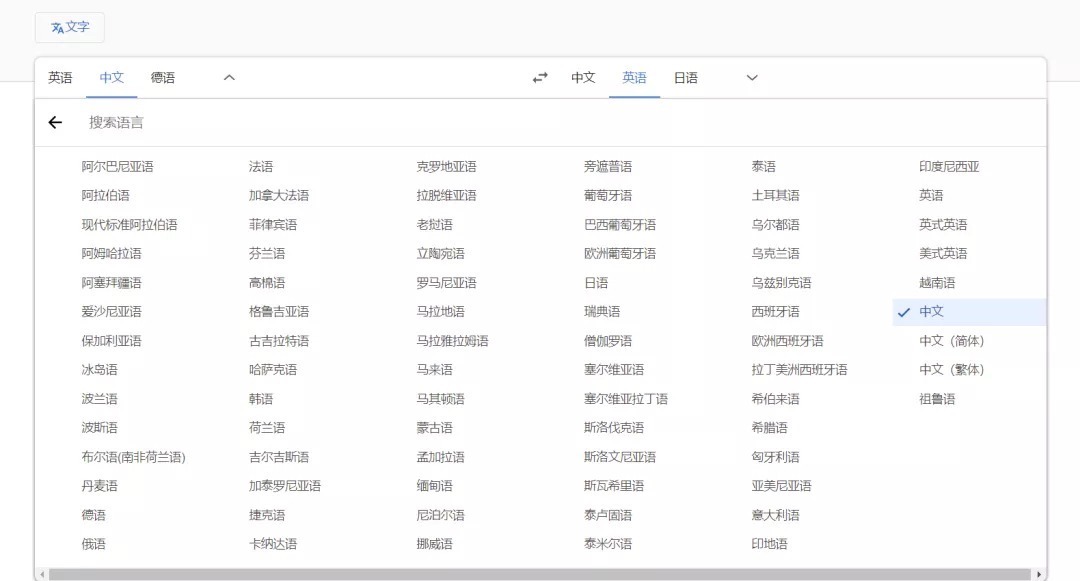Click the translate icon in 文字 button
The image size is (1080, 581).
click(x=57, y=28)
